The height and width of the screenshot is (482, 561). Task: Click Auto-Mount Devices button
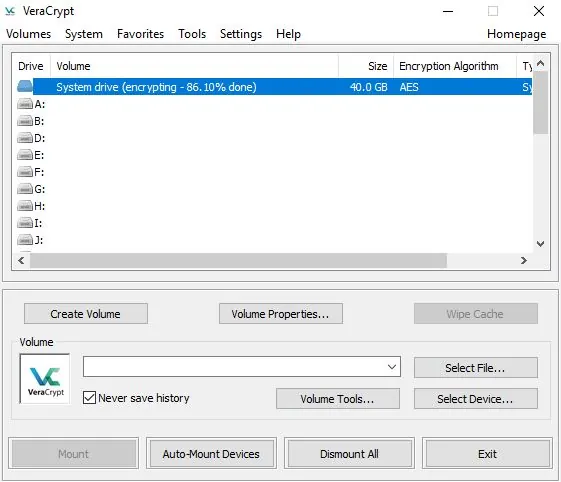(211, 454)
